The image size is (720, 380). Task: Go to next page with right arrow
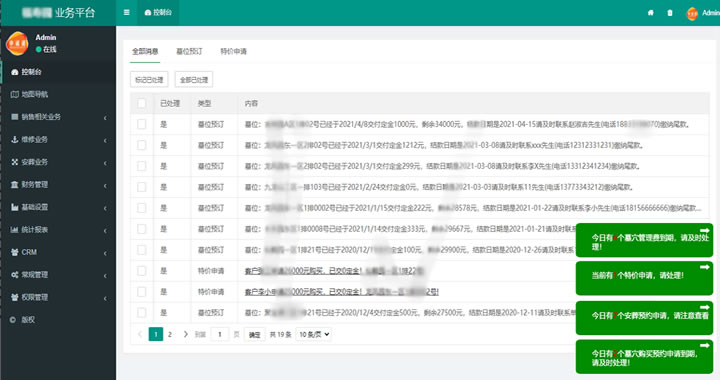186,334
